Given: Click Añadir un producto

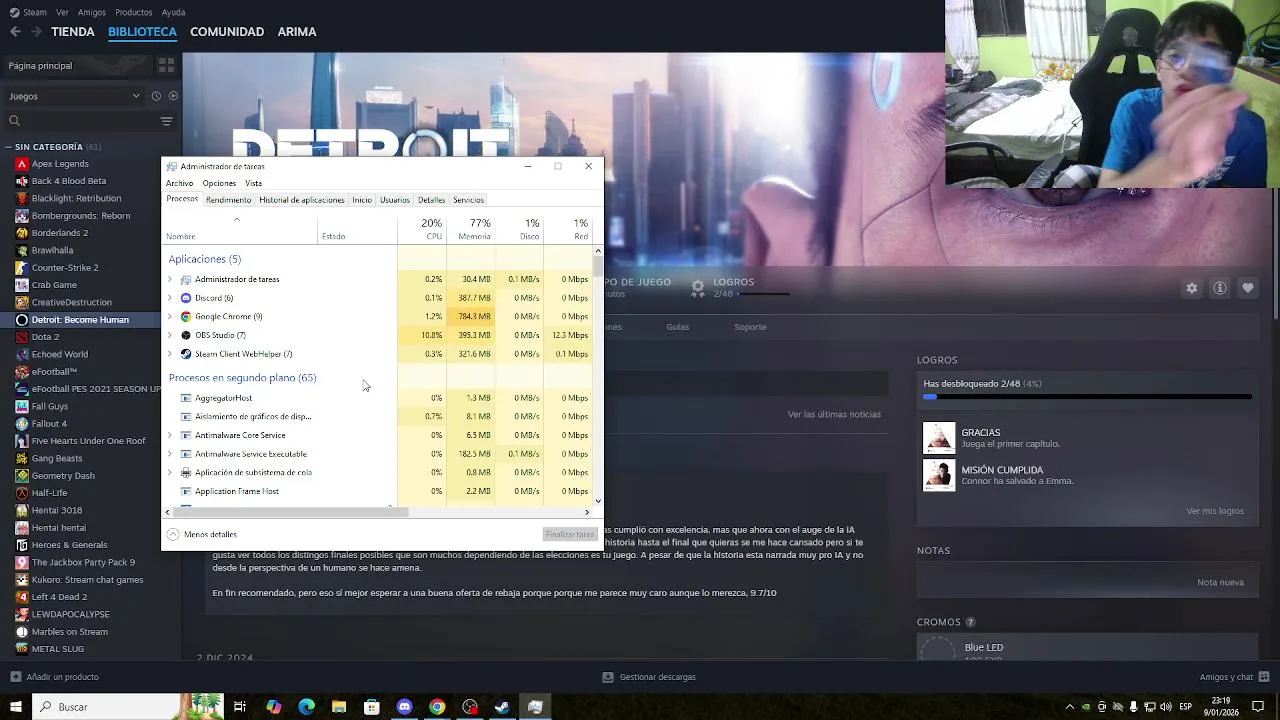Looking at the screenshot, I should point(54,677).
